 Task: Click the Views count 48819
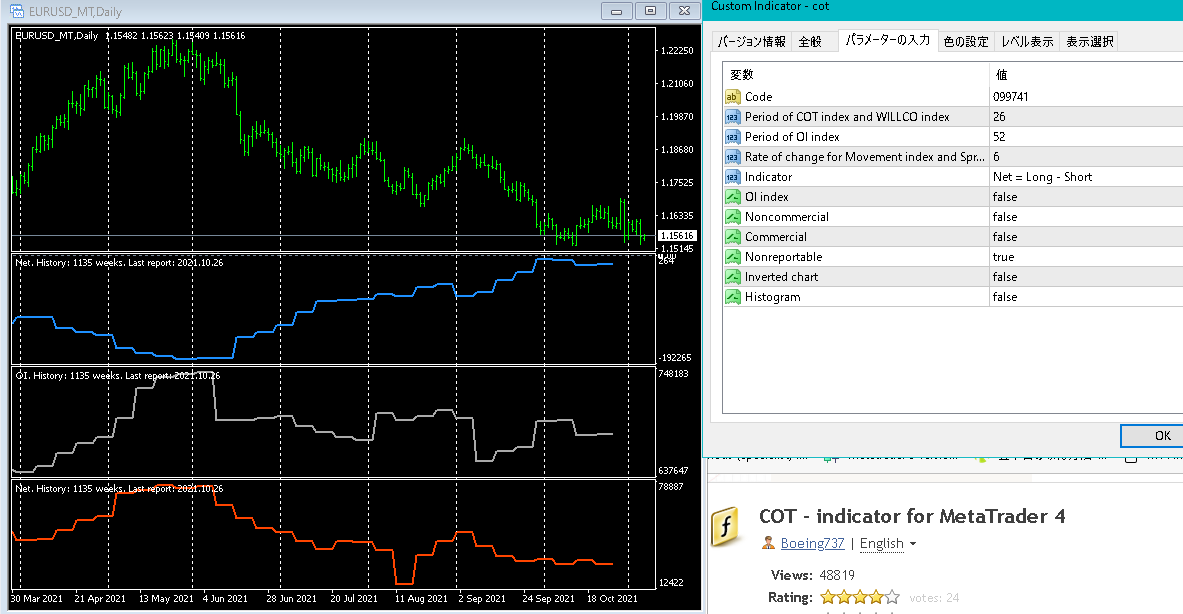837,575
